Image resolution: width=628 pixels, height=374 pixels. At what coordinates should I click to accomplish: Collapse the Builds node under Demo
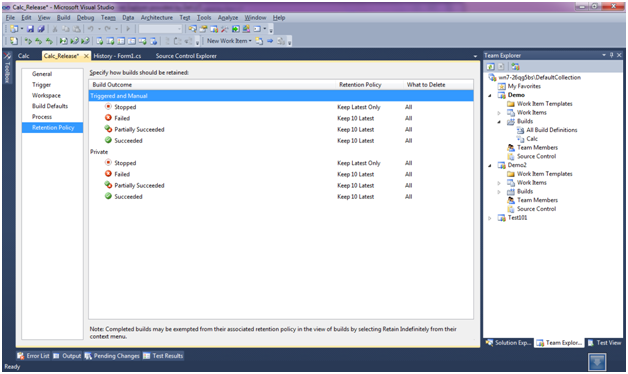coord(499,122)
